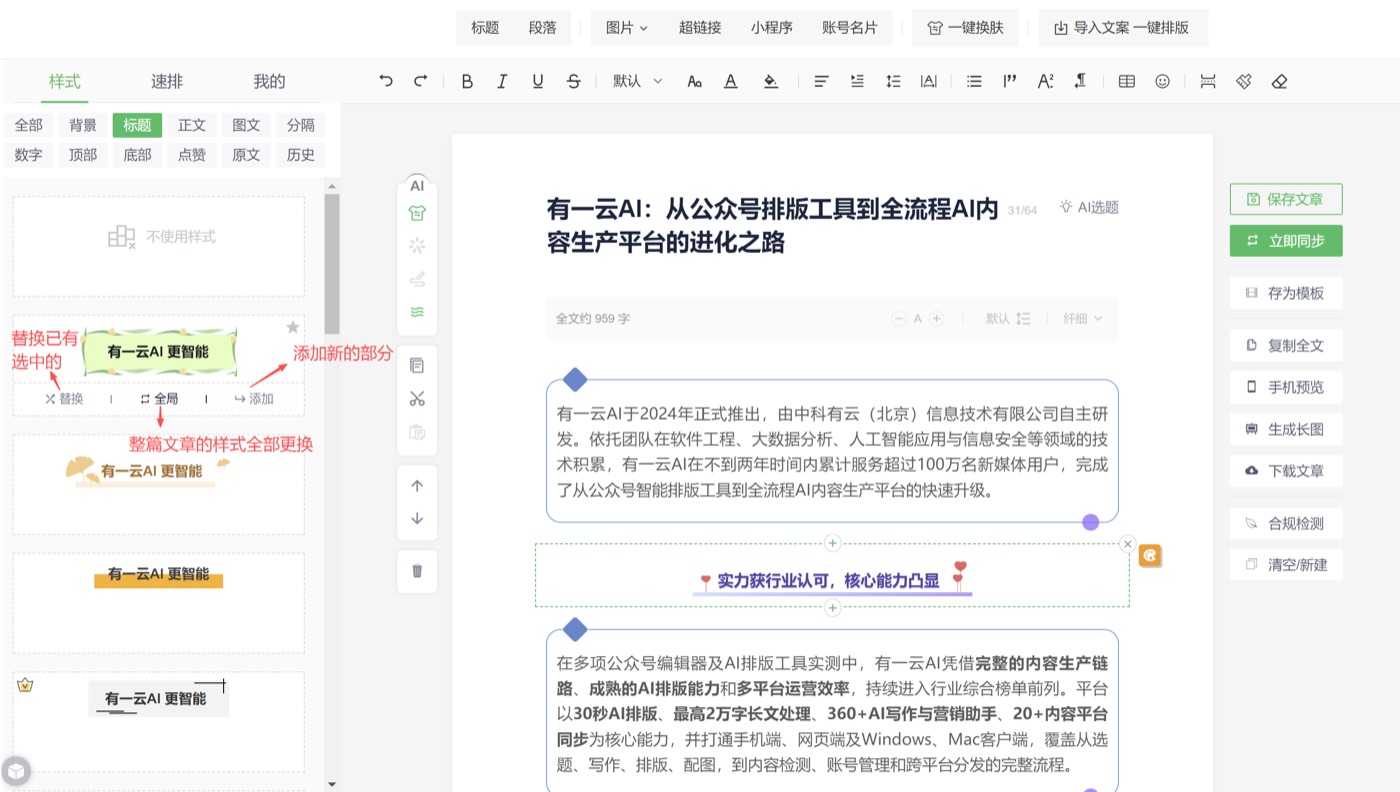Image resolution: width=1400 pixels, height=792 pixels.
Task: Decrease font size with minus button
Action: coord(899,319)
